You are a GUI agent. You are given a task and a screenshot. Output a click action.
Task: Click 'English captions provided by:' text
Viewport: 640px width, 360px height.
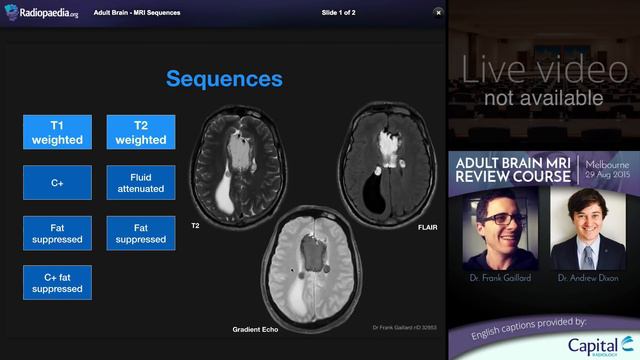pos(529,329)
